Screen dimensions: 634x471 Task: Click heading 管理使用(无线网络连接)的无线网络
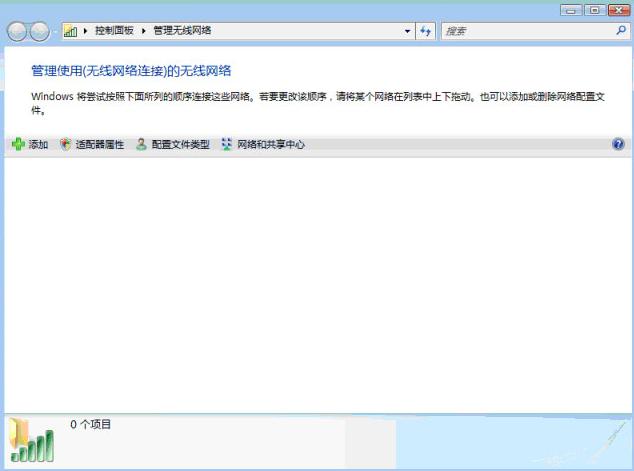[131, 71]
